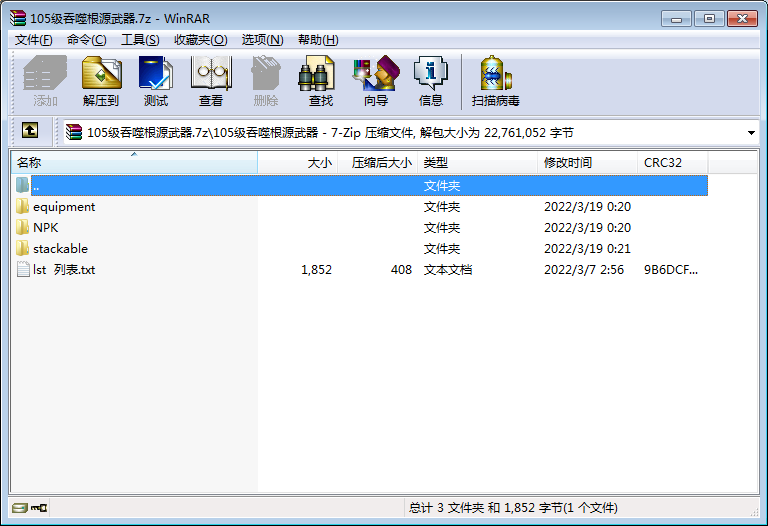Image resolution: width=768 pixels, height=526 pixels.
Task: Open the Favorites (收藏夹) menu
Action: click(200, 40)
